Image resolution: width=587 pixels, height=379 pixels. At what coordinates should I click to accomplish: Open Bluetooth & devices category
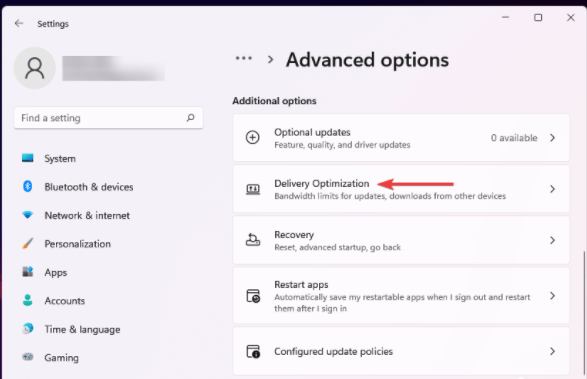108,187
